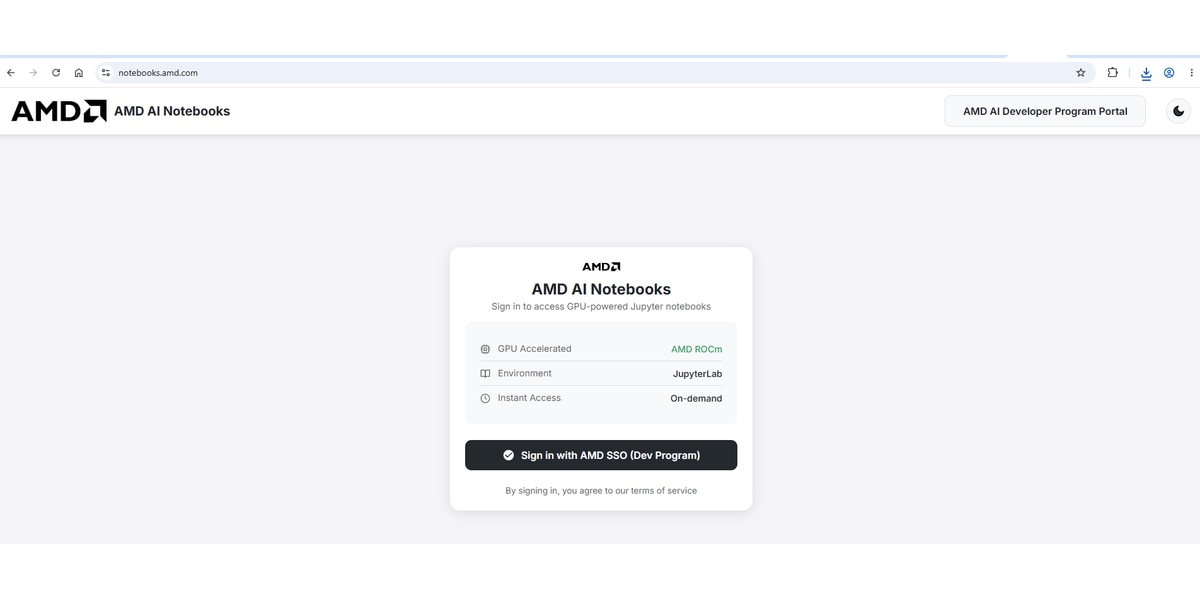Click the Instant Access clock icon
This screenshot has width=1200, height=600.
click(485, 398)
